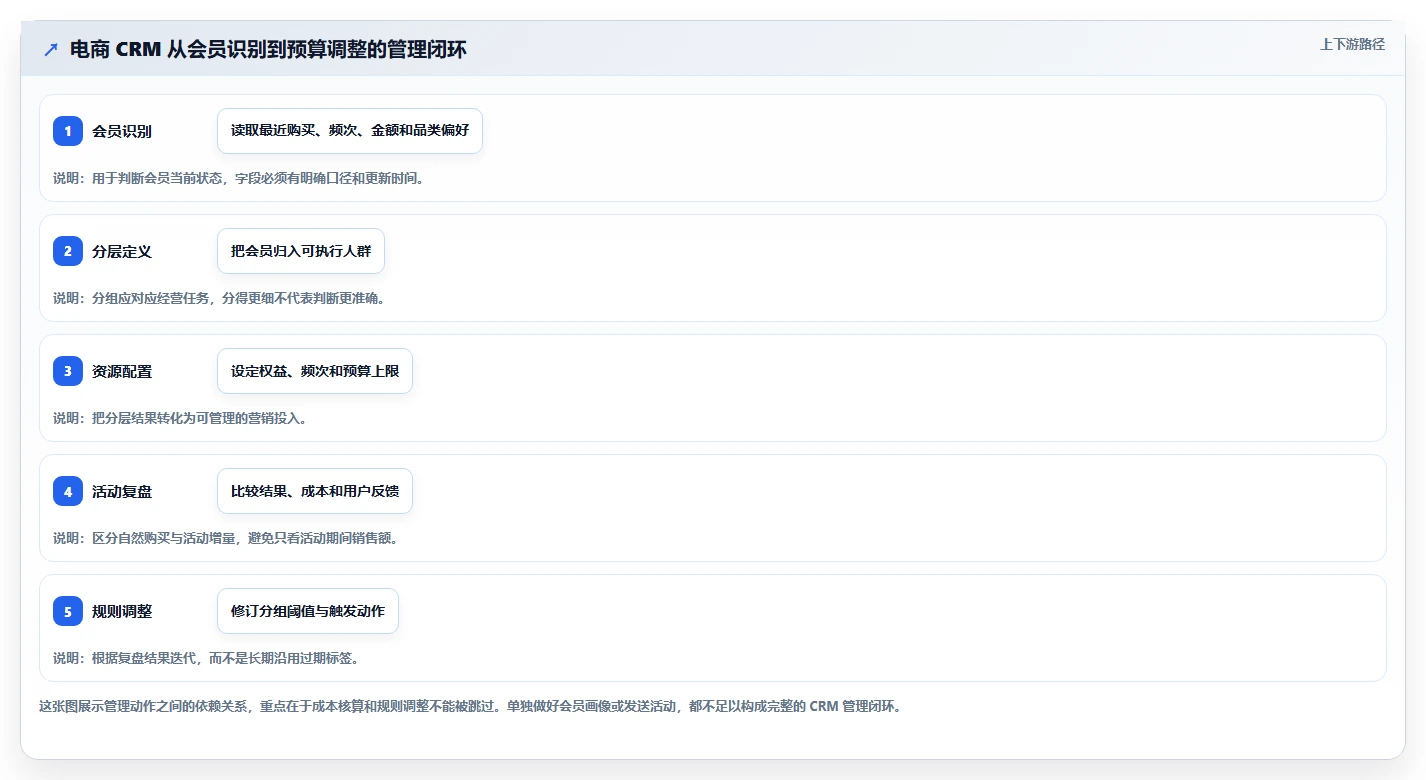Screen dimensions: 1426x780
Task: Click the 修订分组阈值与触发动作 chip
Action: [308, 611]
